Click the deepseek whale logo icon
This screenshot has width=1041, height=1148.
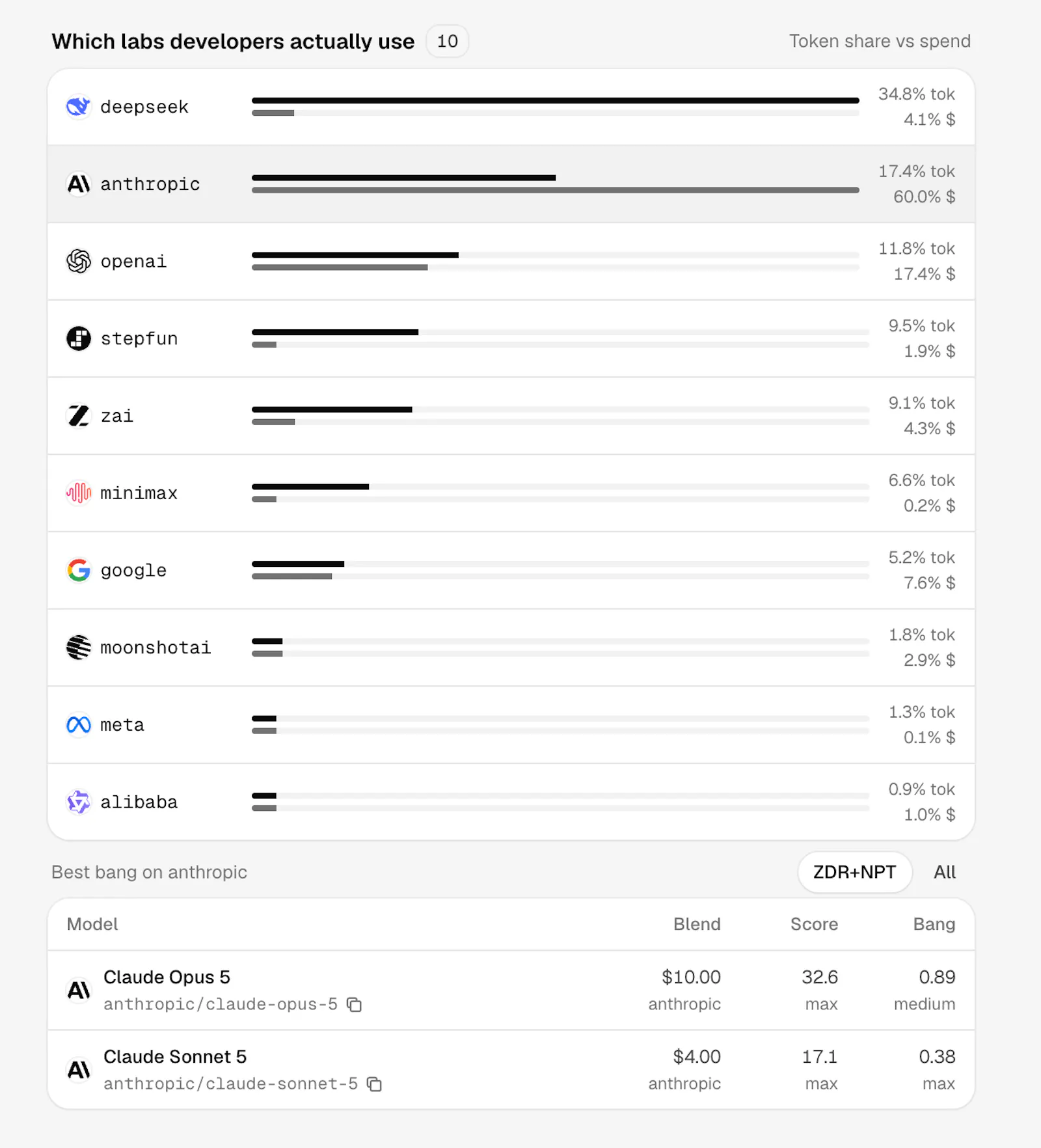(79, 107)
